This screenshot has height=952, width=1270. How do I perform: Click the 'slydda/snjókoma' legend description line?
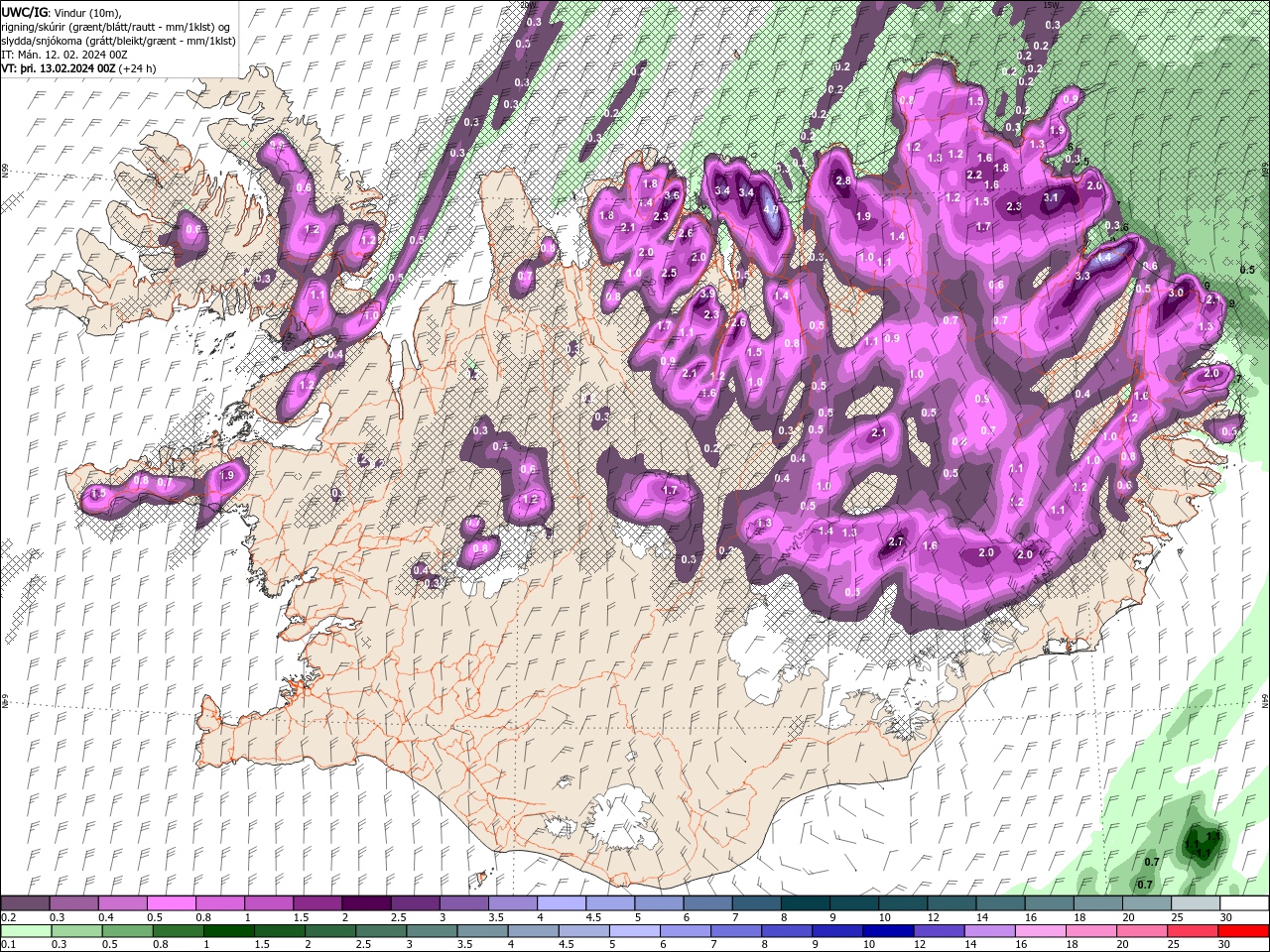pyautogui.click(x=118, y=41)
